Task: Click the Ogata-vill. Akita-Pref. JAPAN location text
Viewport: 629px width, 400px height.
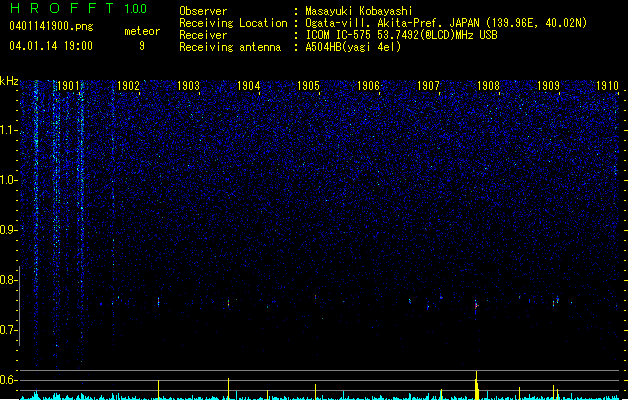Action: [x=446, y=23]
